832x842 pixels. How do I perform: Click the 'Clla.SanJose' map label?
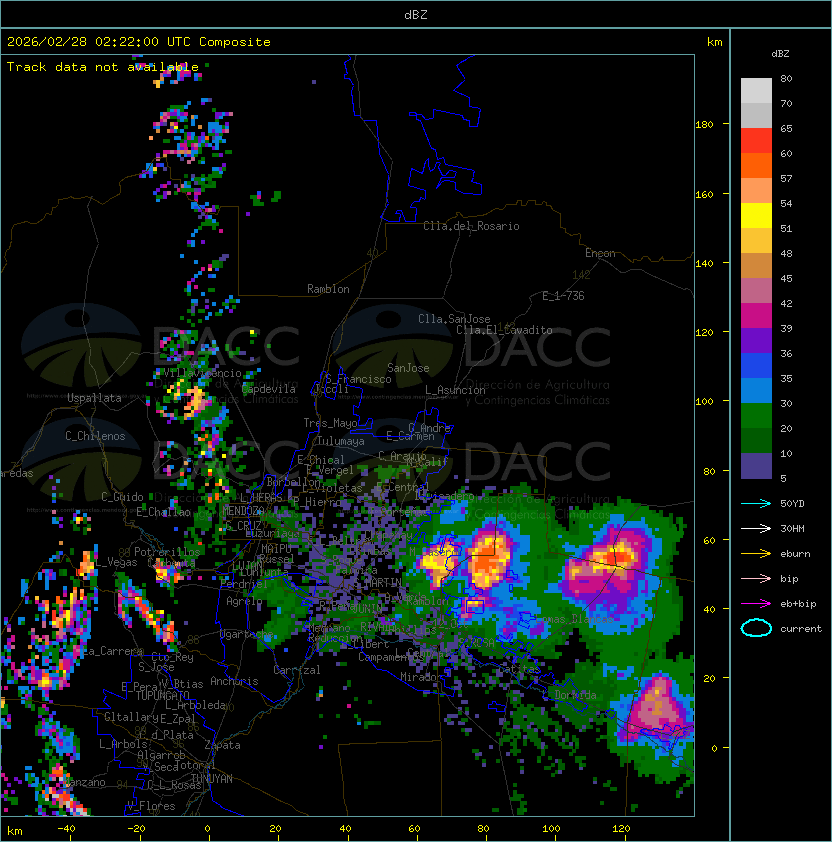point(454,319)
